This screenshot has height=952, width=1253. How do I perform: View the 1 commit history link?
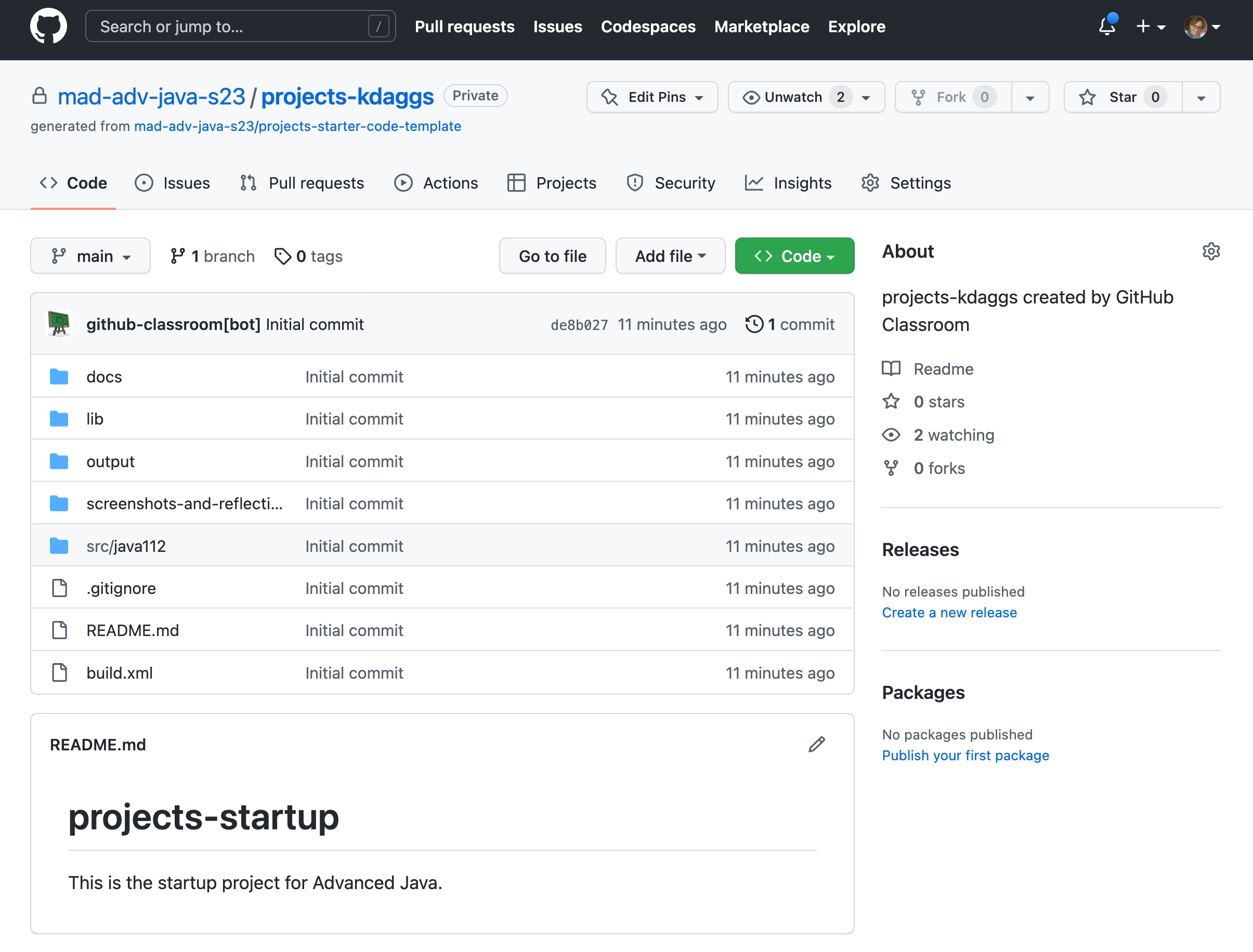(x=790, y=324)
